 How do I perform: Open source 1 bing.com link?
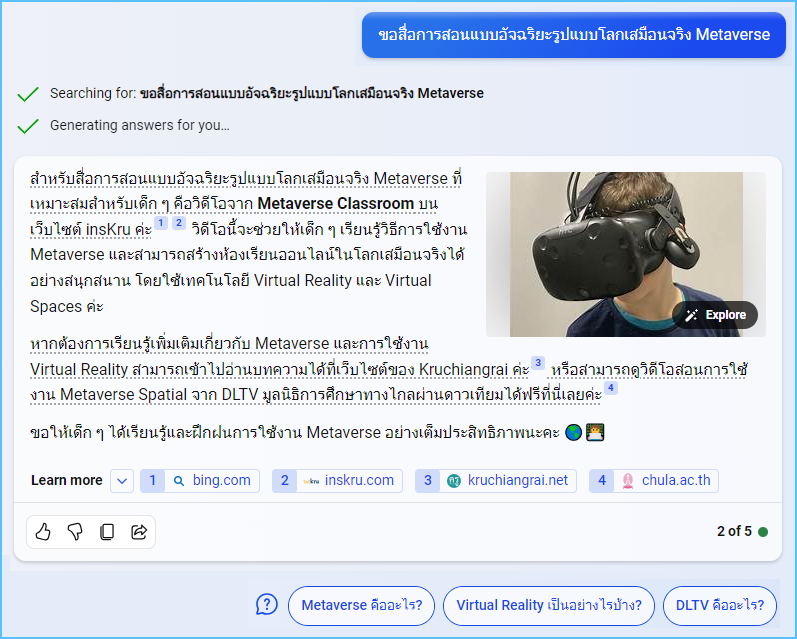click(x=200, y=481)
